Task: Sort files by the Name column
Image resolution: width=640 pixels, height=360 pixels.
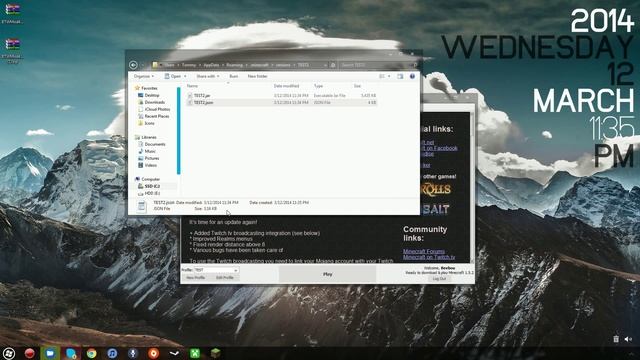Action: pos(192,86)
